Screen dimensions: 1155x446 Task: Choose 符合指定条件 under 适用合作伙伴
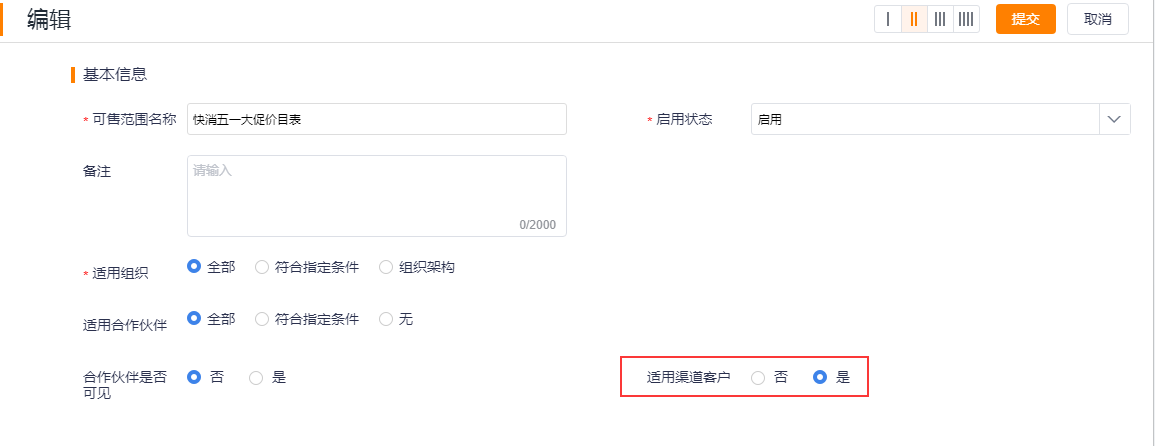(307, 318)
